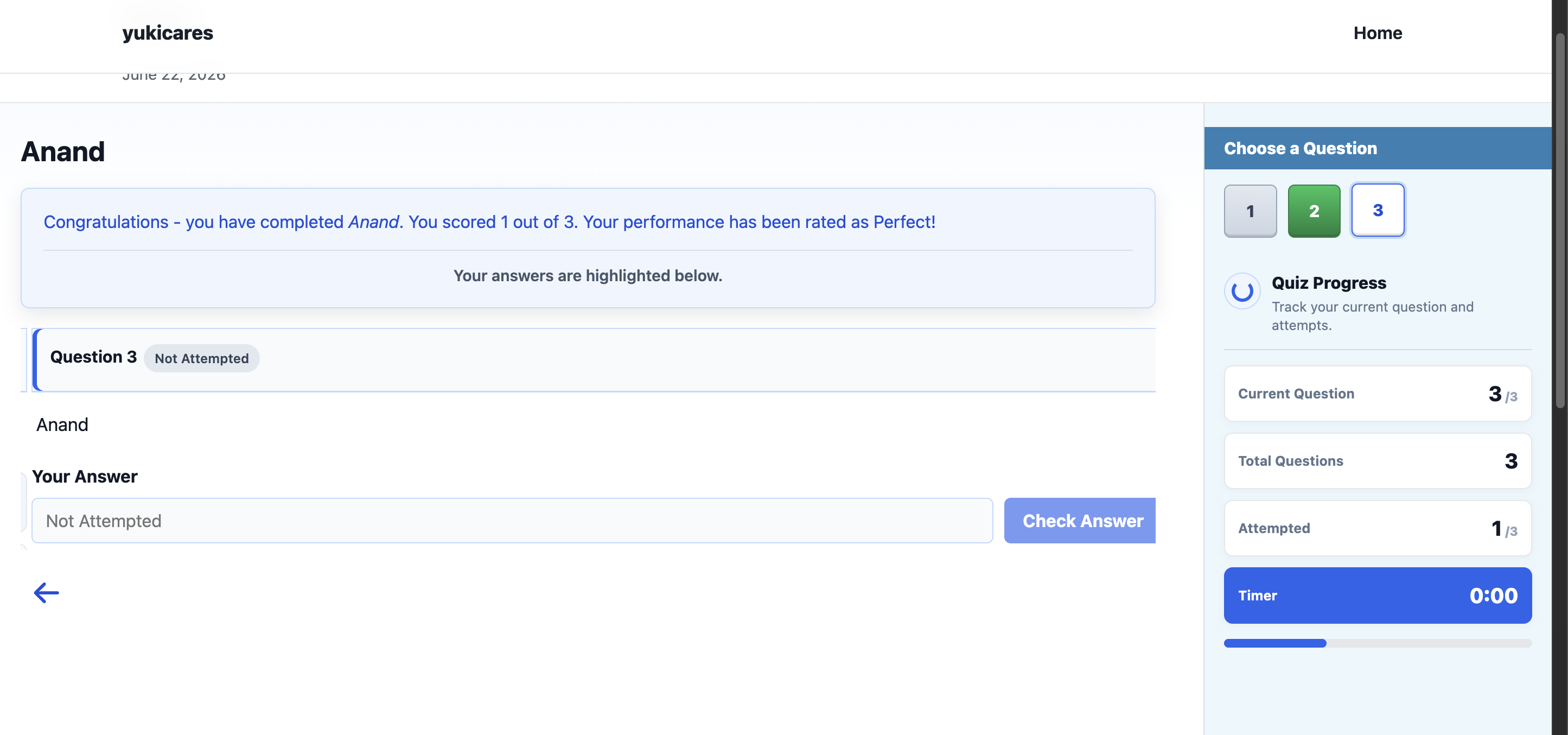Click the back arrow icon below the answer
This screenshot has width=1568, height=735.
46,593
